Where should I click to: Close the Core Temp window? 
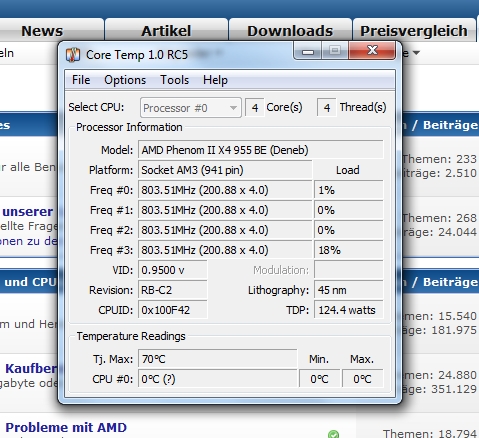click(x=372, y=51)
